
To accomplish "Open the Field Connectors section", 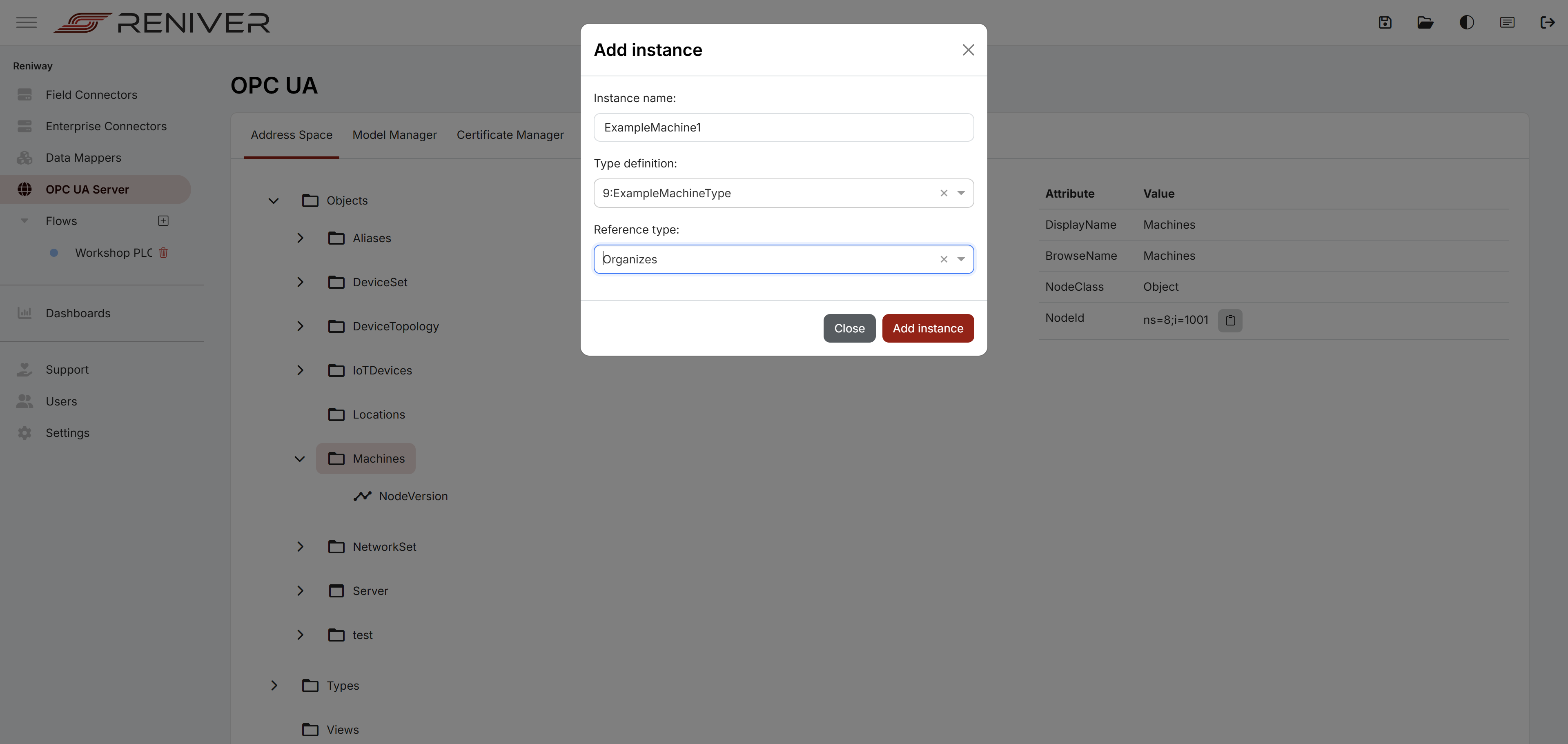I will 91,94.
